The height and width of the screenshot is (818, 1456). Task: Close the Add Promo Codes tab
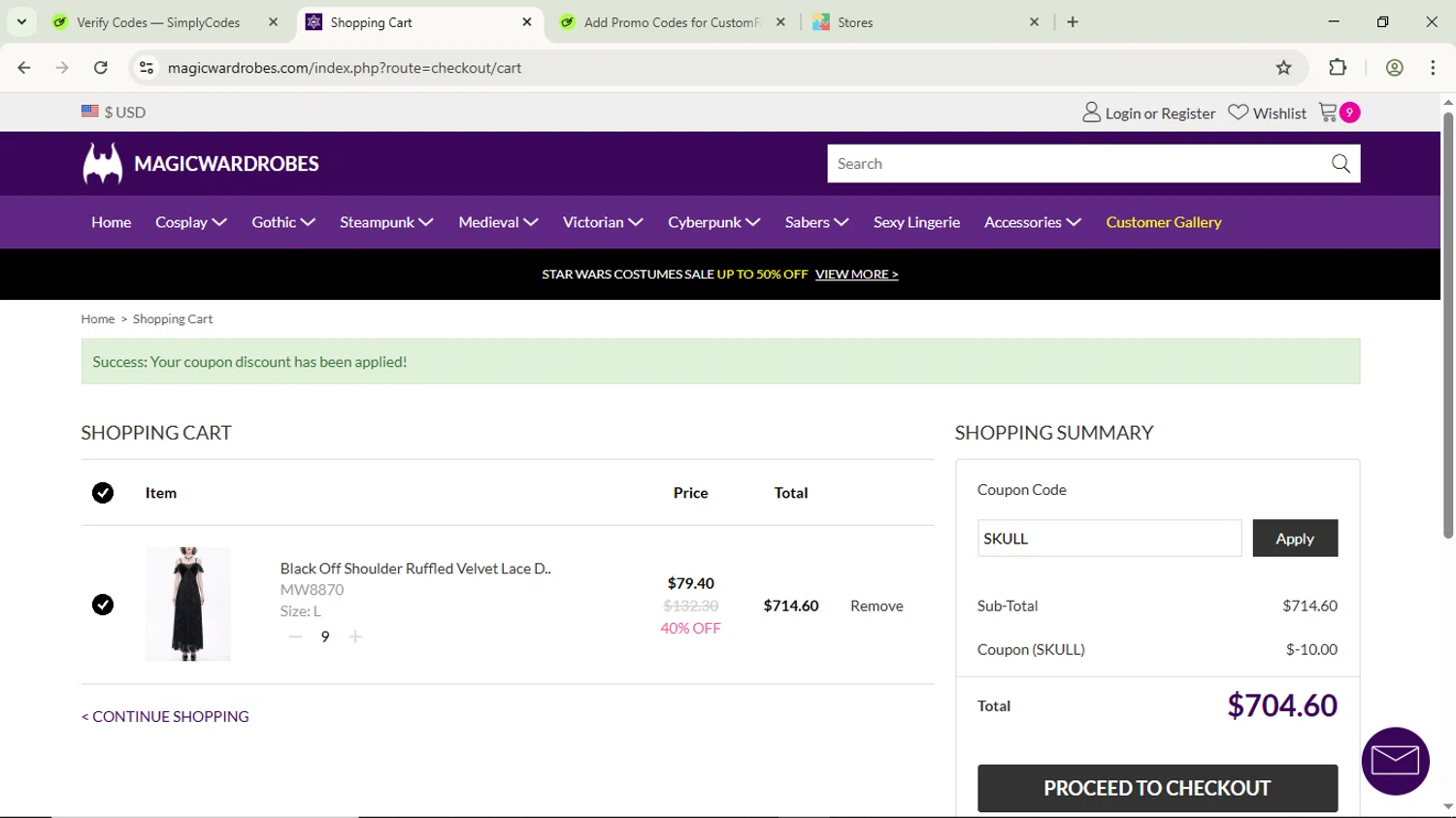(x=780, y=22)
